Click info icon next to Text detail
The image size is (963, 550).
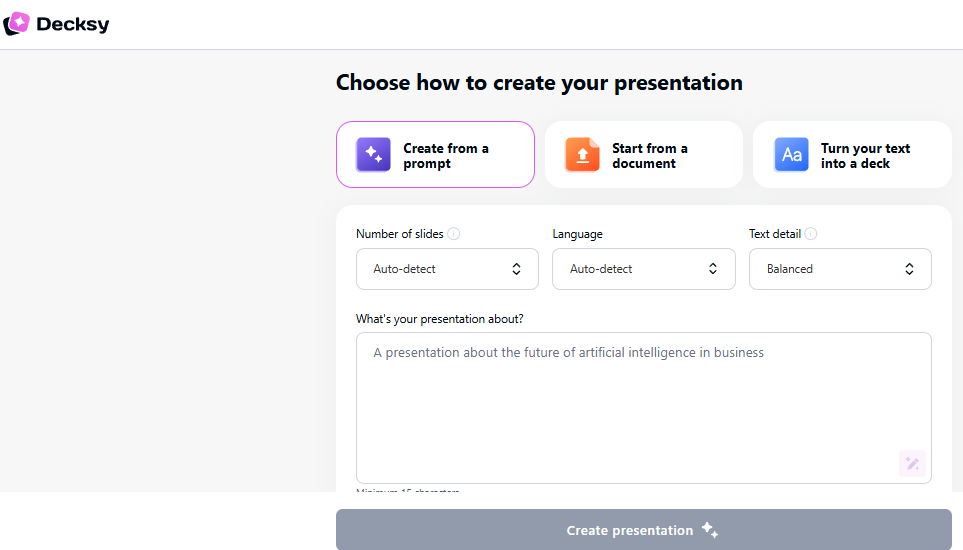(x=811, y=234)
